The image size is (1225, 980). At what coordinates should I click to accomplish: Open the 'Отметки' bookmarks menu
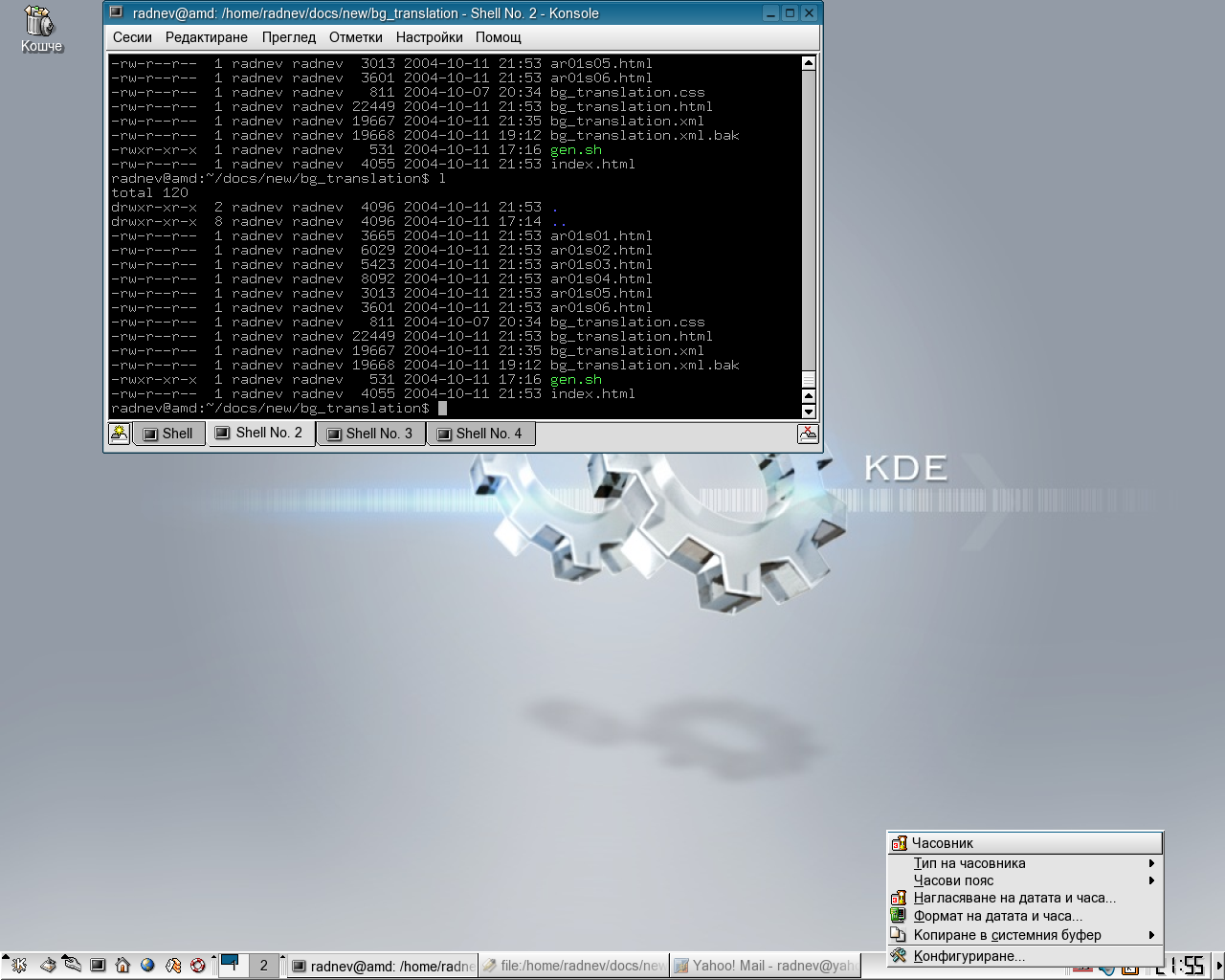click(x=355, y=37)
